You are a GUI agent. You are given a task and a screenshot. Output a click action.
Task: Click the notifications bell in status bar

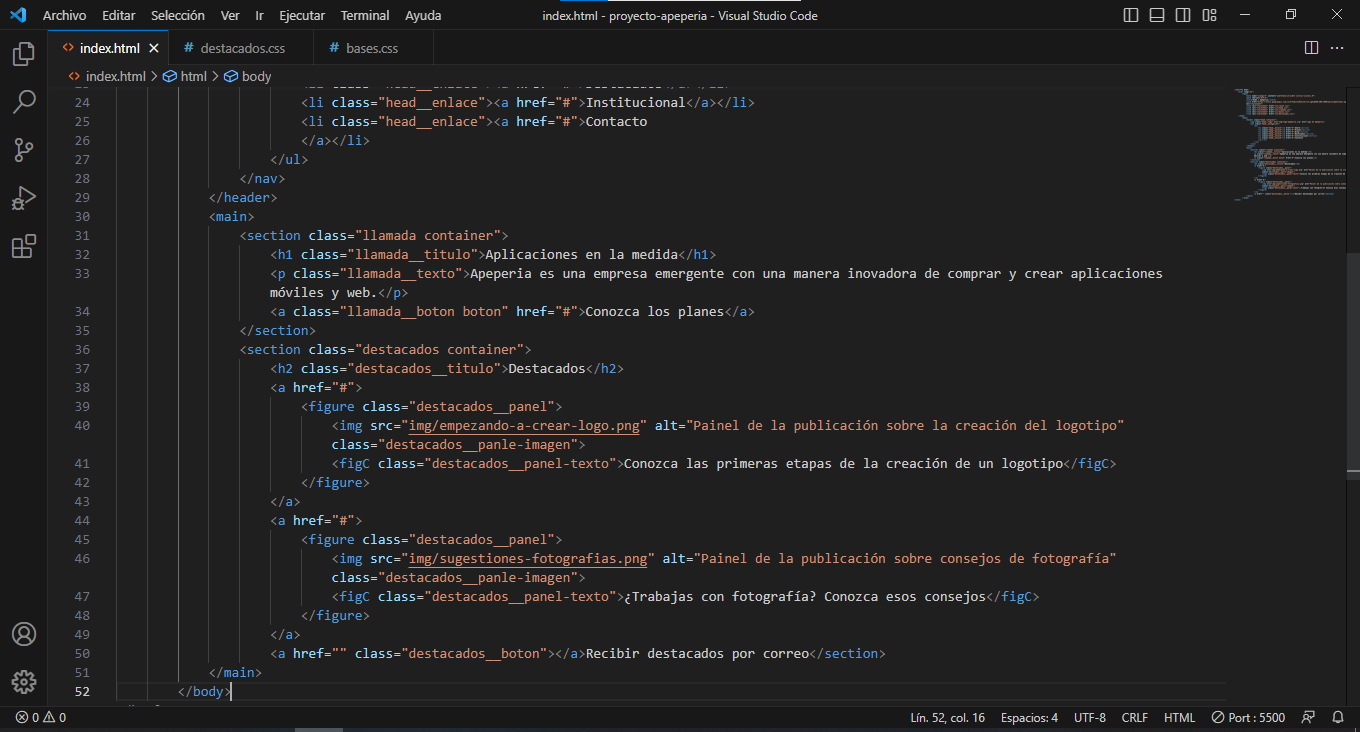1338,717
